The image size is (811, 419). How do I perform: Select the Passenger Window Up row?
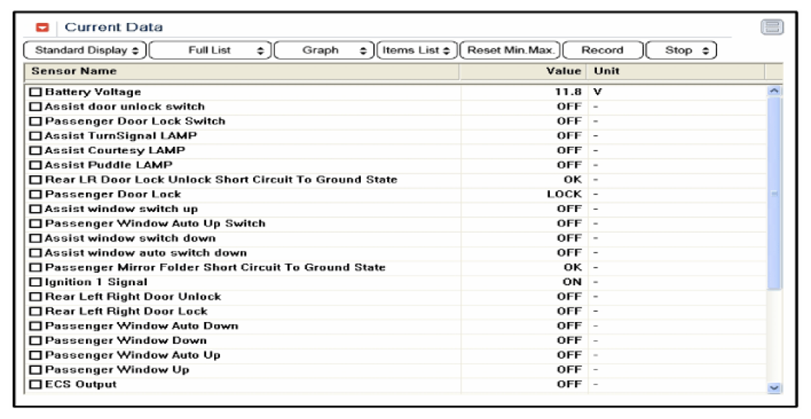[300, 370]
